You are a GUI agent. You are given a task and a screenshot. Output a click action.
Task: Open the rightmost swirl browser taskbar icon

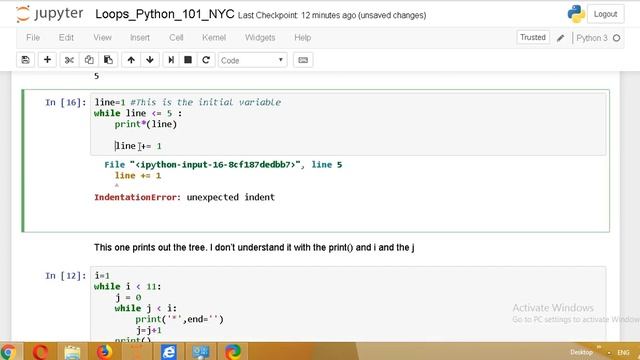pyautogui.click(x=233, y=351)
